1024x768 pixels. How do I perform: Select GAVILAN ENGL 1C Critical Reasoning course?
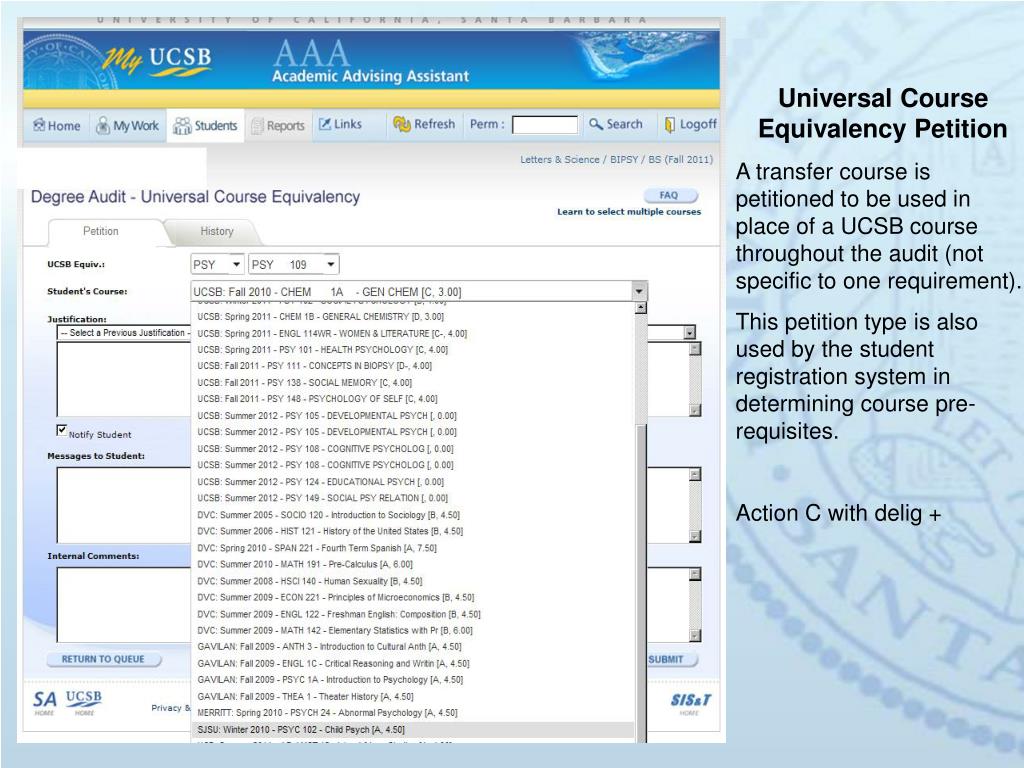tap(413, 664)
